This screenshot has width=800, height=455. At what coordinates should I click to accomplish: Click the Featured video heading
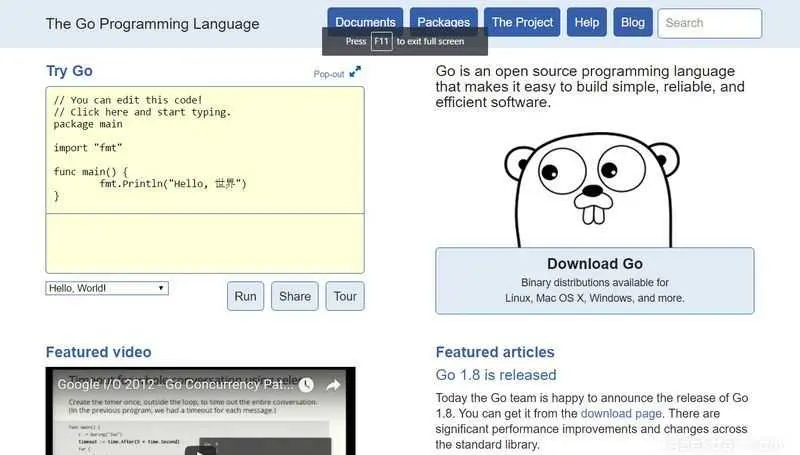[98, 352]
